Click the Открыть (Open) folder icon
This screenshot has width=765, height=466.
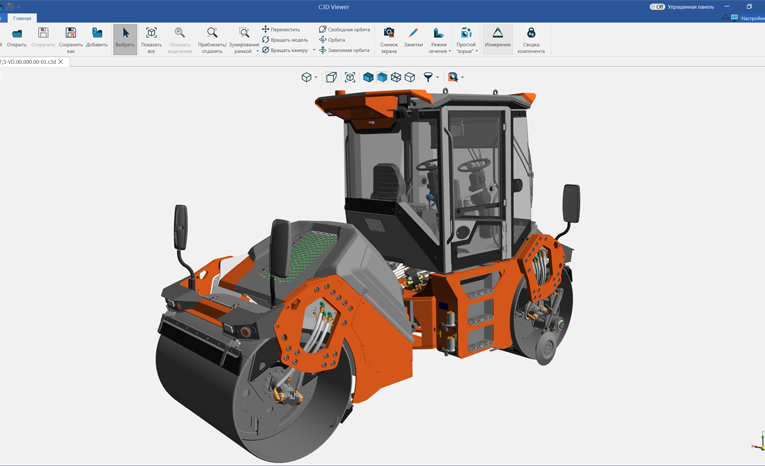[x=17, y=33]
